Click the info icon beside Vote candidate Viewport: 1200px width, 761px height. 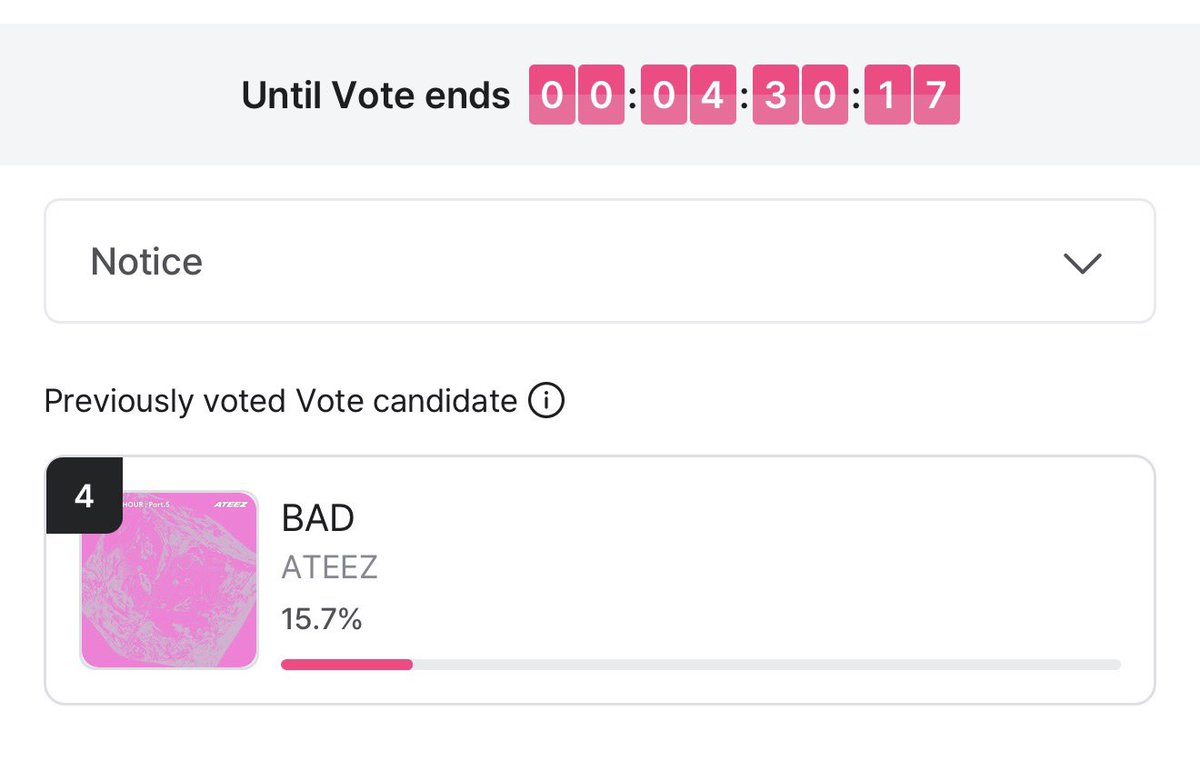click(546, 402)
